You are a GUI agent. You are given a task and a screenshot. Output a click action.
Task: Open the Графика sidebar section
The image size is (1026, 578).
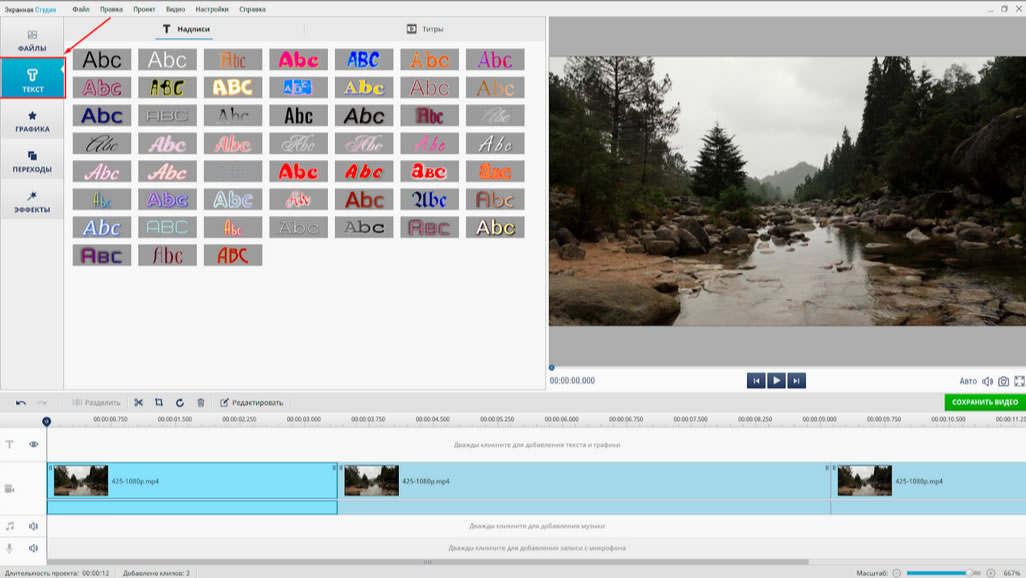pyautogui.click(x=32, y=122)
